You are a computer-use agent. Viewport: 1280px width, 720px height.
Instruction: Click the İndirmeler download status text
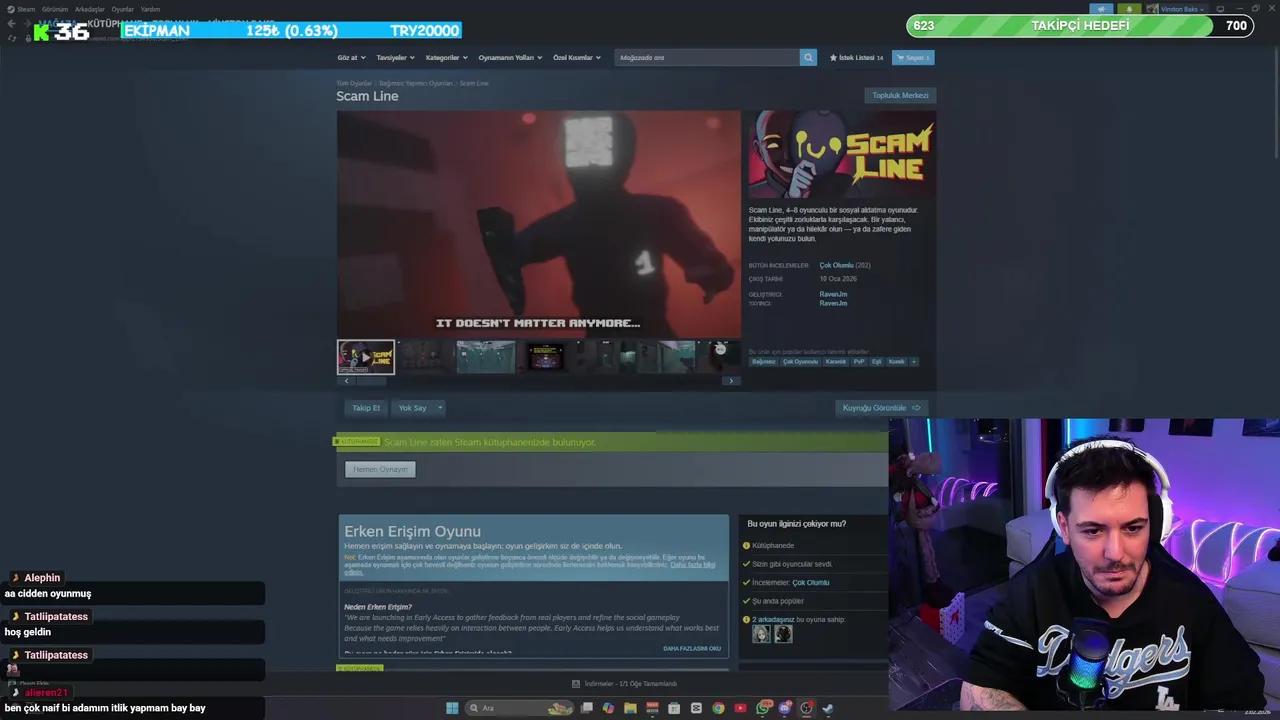click(x=631, y=684)
